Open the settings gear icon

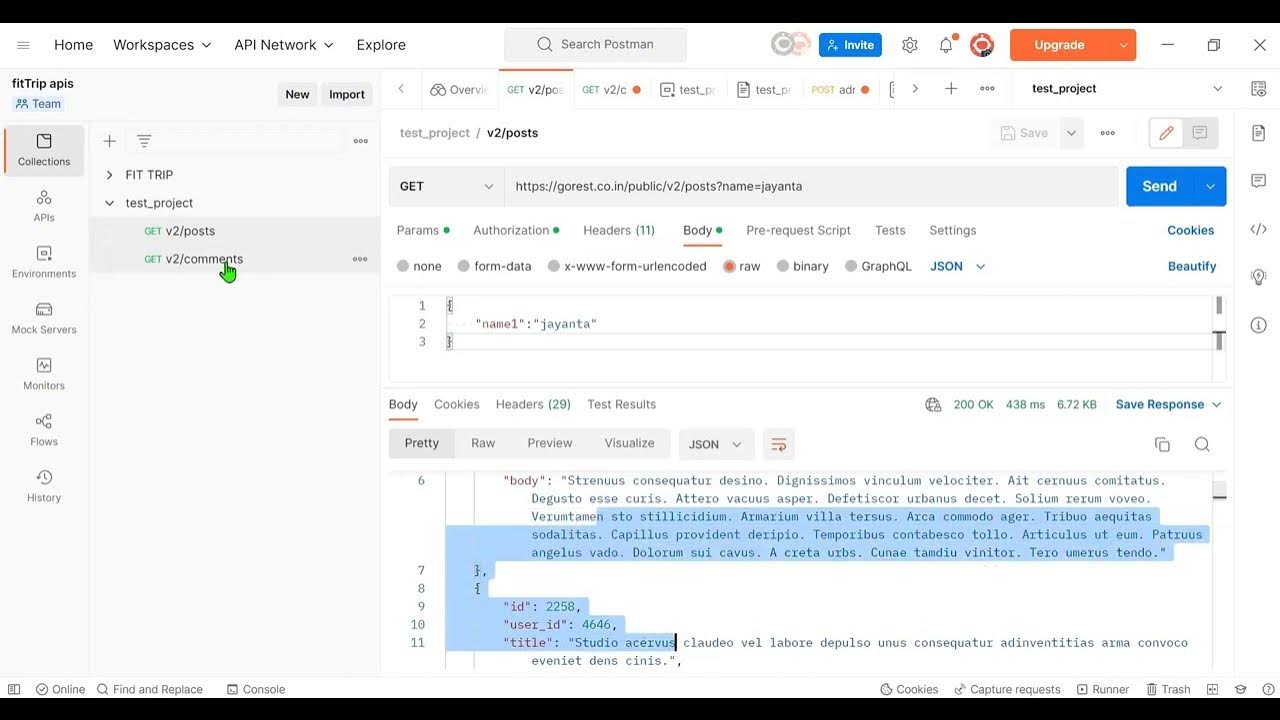pos(909,45)
